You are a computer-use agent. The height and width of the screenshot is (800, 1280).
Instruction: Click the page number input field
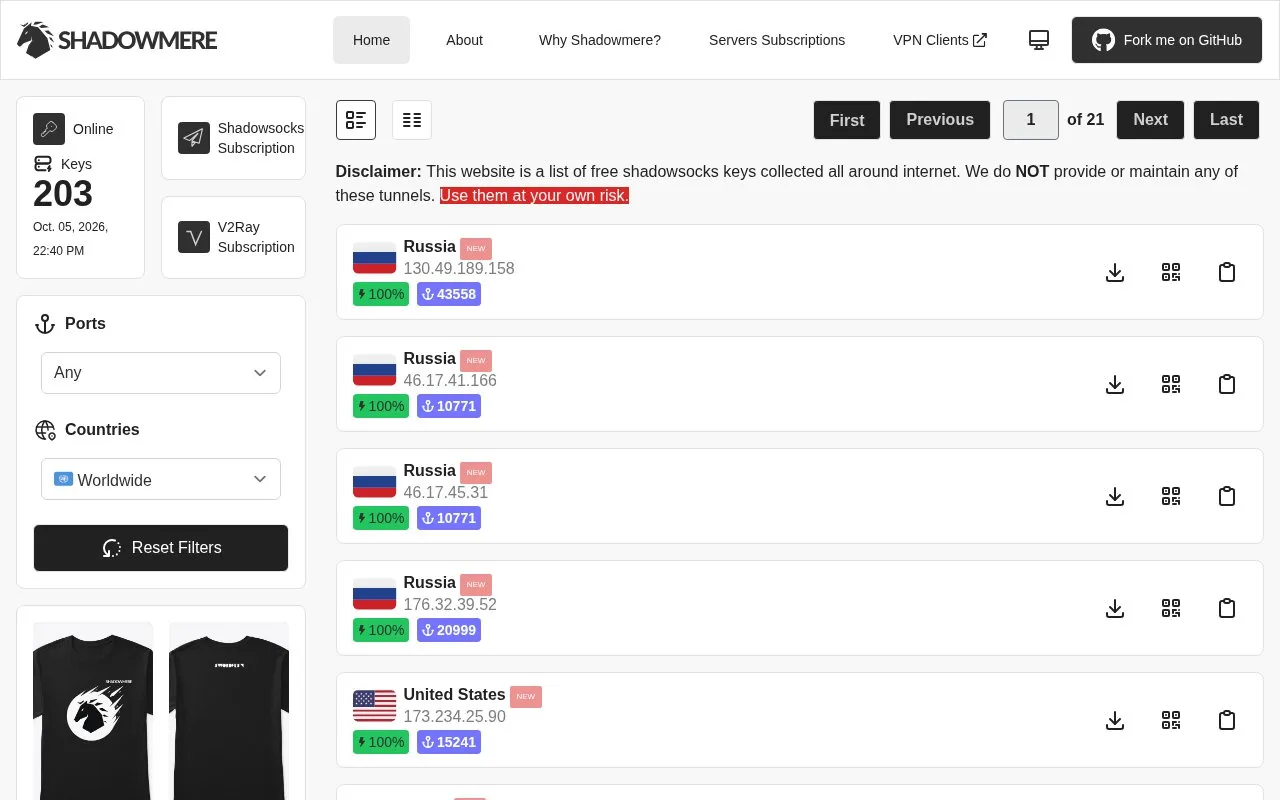click(1031, 120)
